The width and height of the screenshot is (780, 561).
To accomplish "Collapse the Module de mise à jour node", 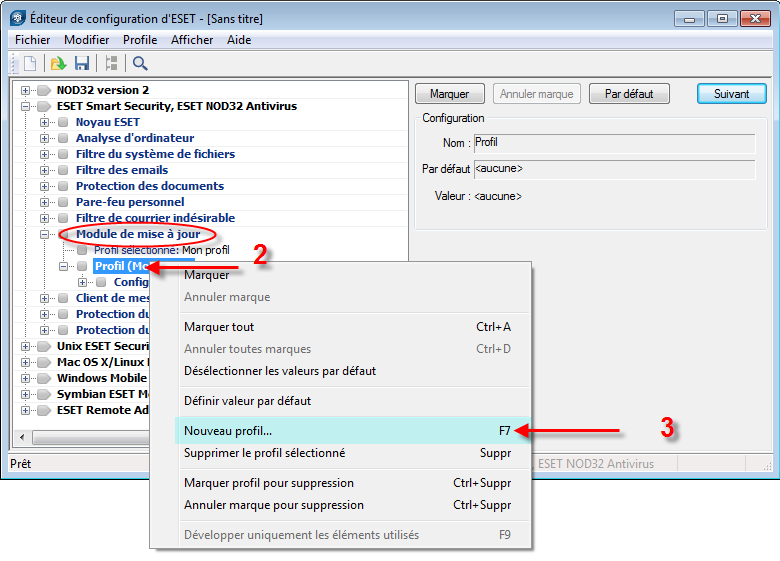I will (x=44, y=234).
